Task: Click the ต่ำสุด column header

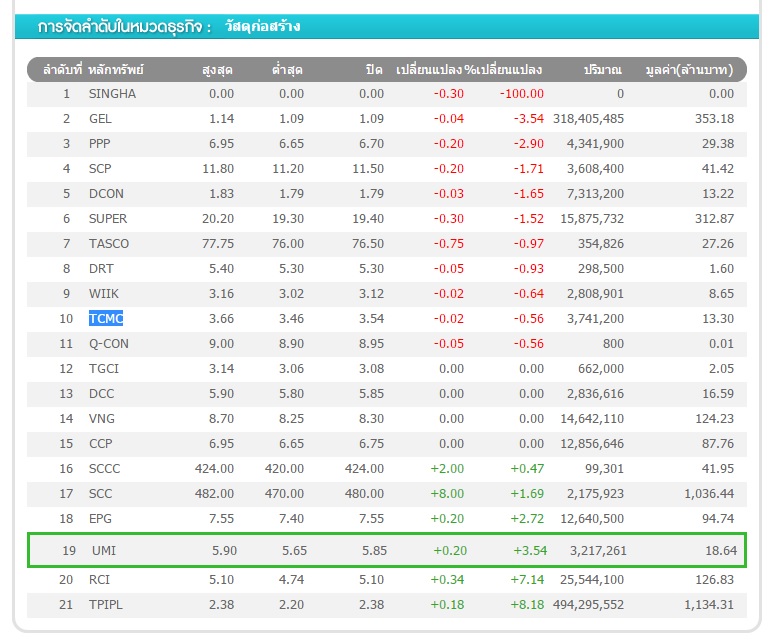Action: coord(288,70)
